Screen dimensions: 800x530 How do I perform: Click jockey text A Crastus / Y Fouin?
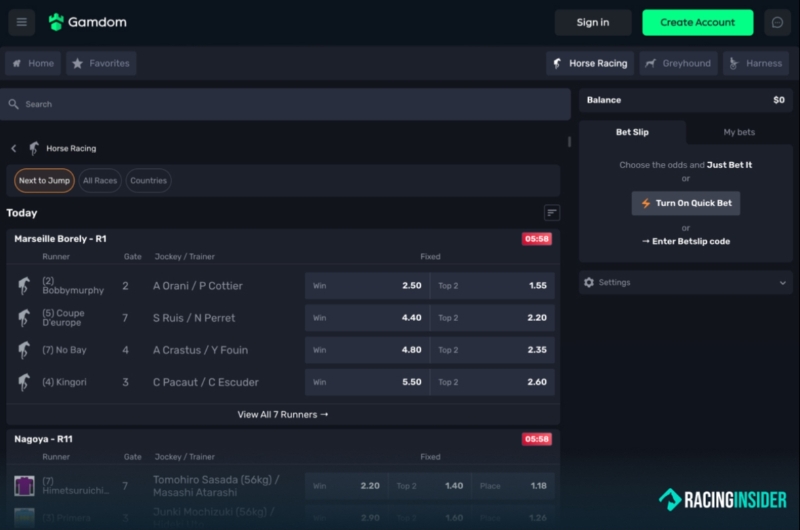pyautogui.click(x=201, y=350)
